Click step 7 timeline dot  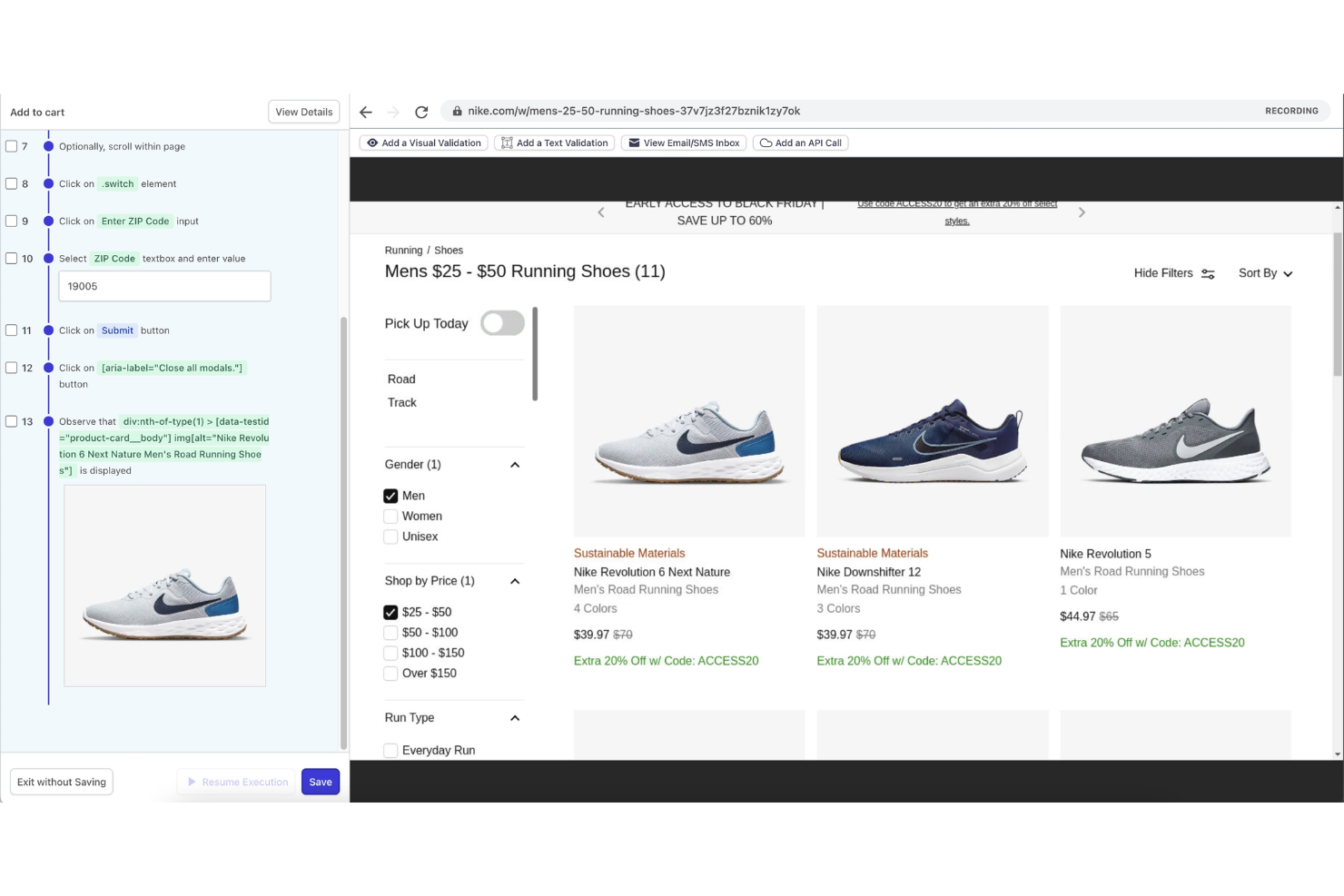(49, 146)
